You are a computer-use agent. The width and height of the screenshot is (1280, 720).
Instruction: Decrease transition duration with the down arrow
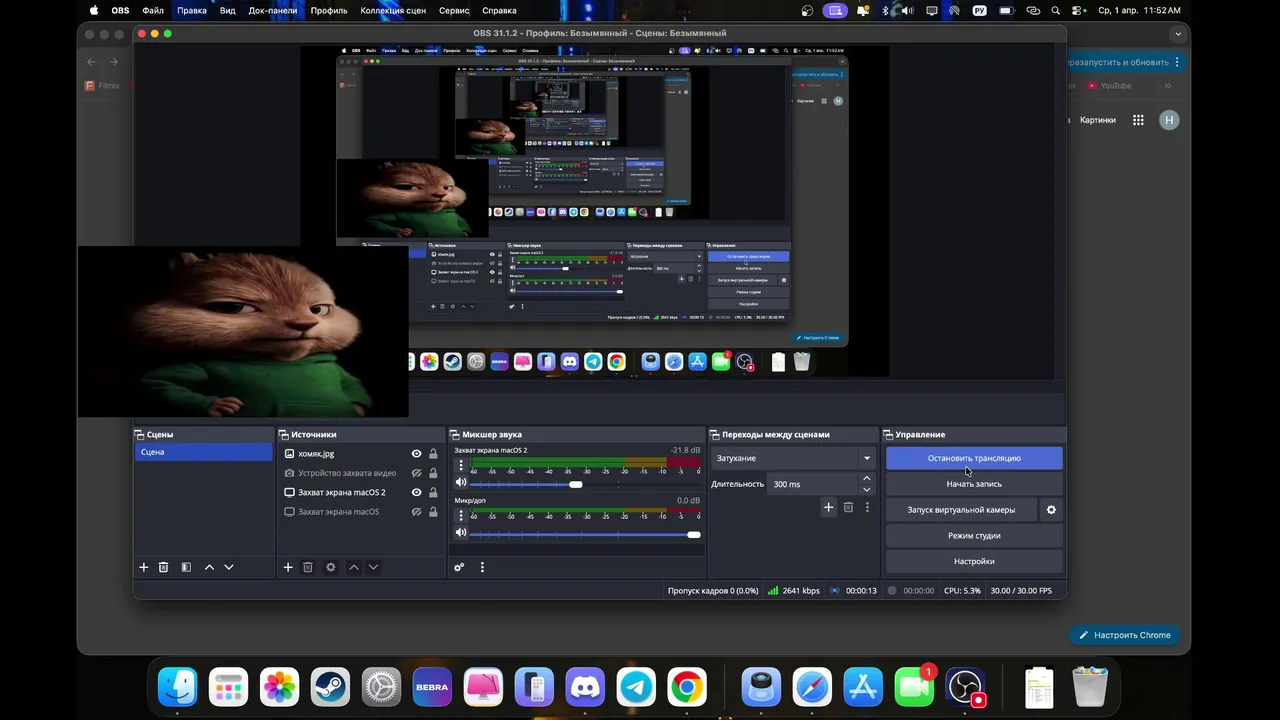pyautogui.click(x=867, y=490)
